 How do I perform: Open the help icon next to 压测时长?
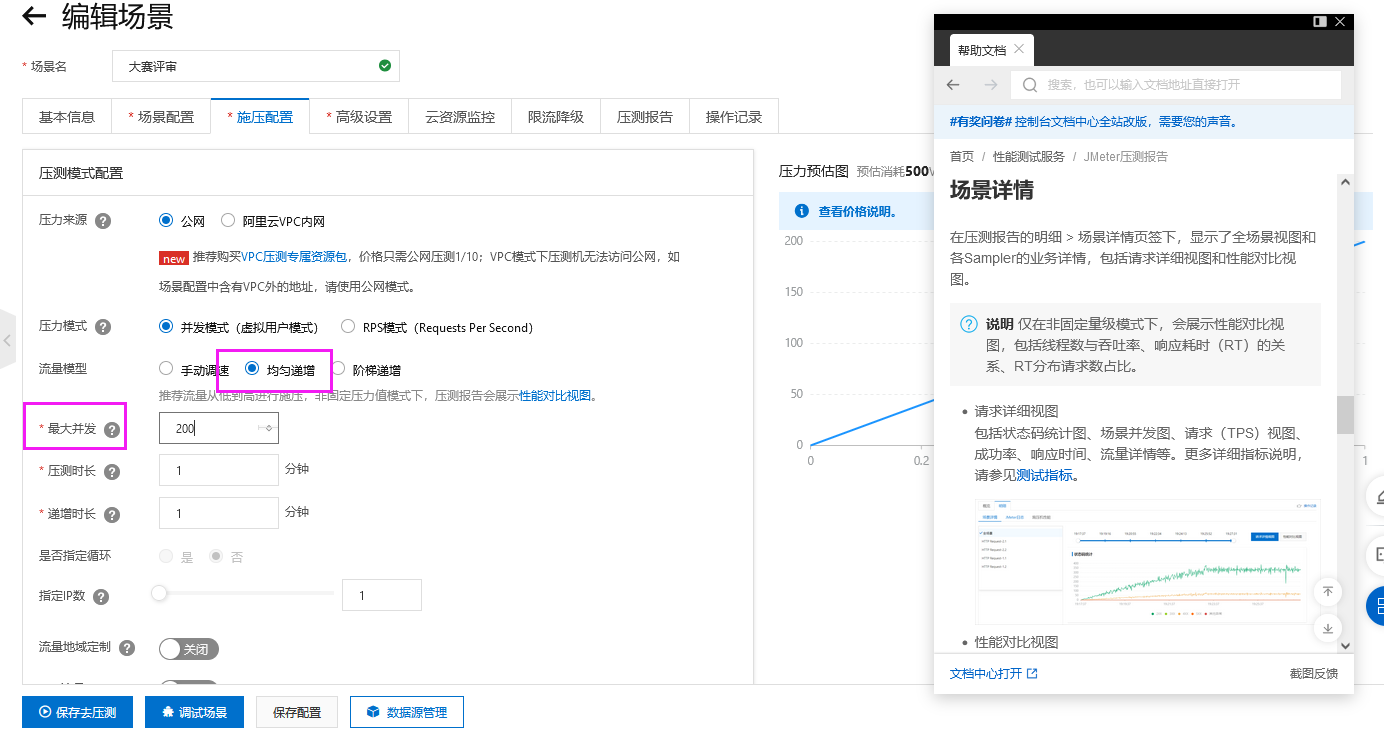click(x=112, y=472)
